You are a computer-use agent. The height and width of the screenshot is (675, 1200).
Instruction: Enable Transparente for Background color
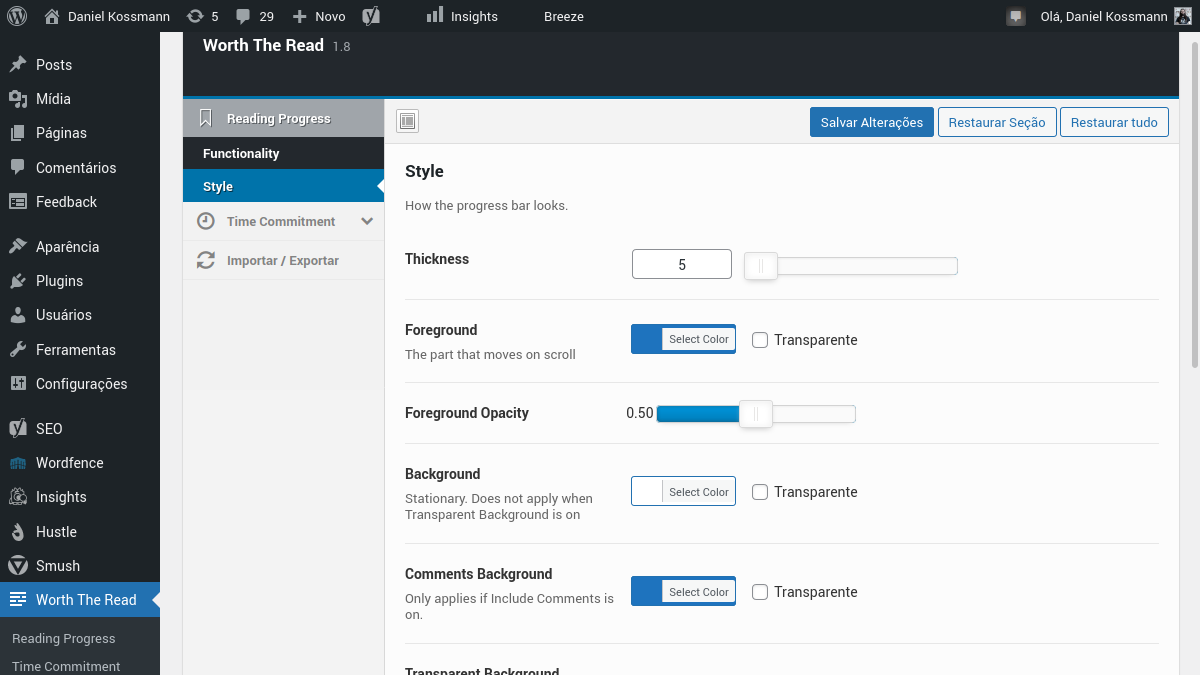(760, 492)
